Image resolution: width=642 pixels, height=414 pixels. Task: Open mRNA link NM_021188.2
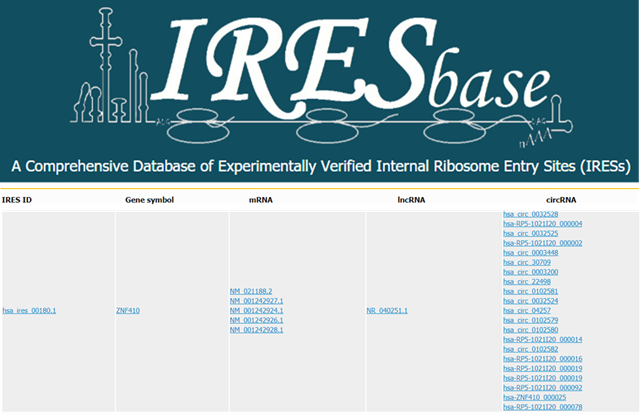point(251,291)
